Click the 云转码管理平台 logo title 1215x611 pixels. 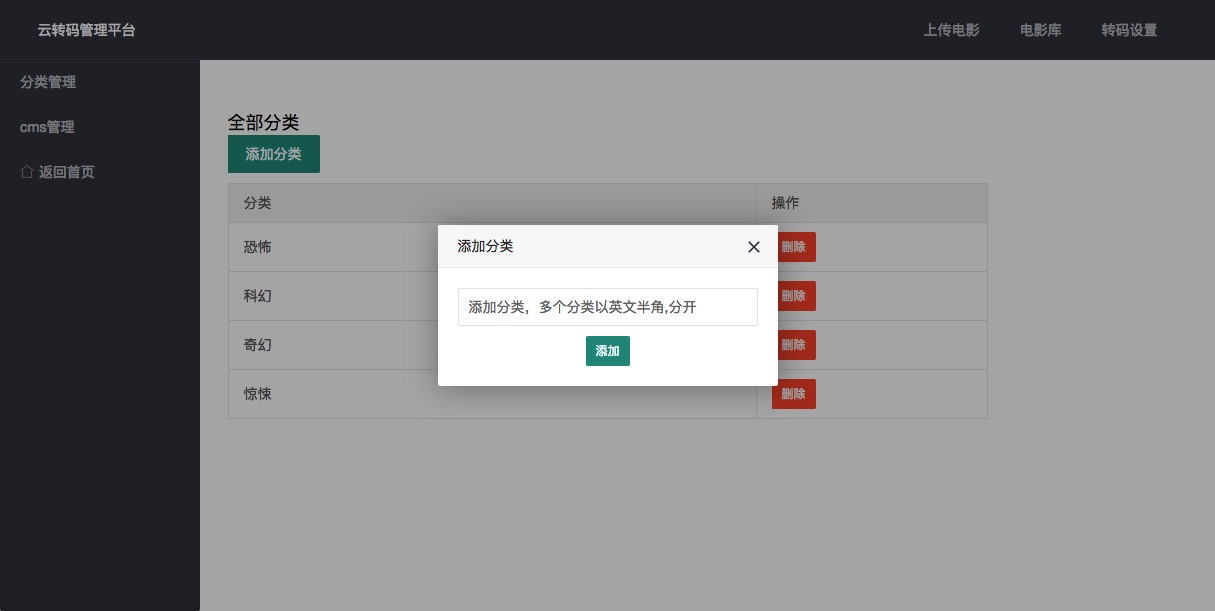click(x=87, y=30)
